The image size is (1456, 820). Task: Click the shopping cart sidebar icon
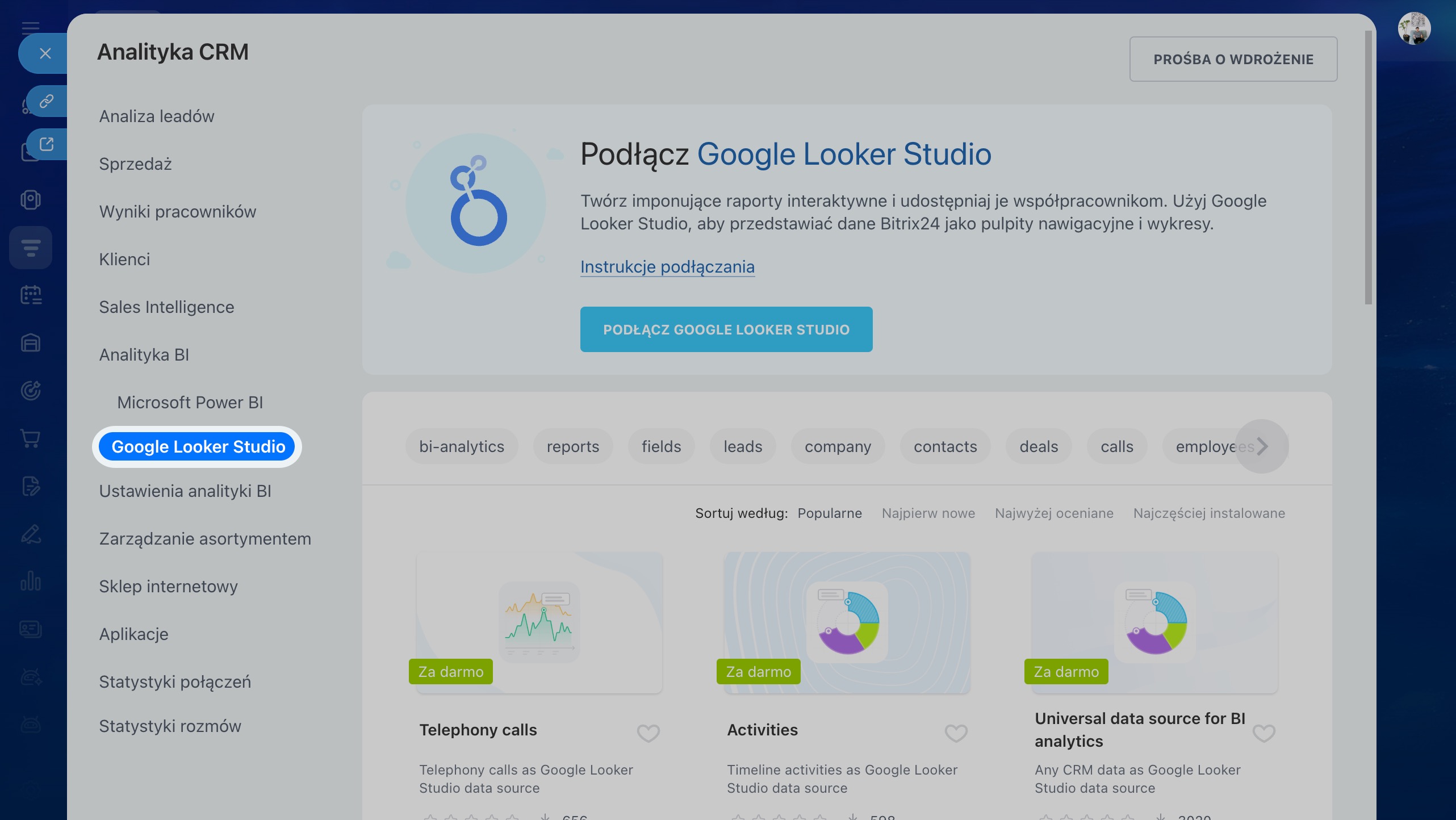(x=31, y=438)
